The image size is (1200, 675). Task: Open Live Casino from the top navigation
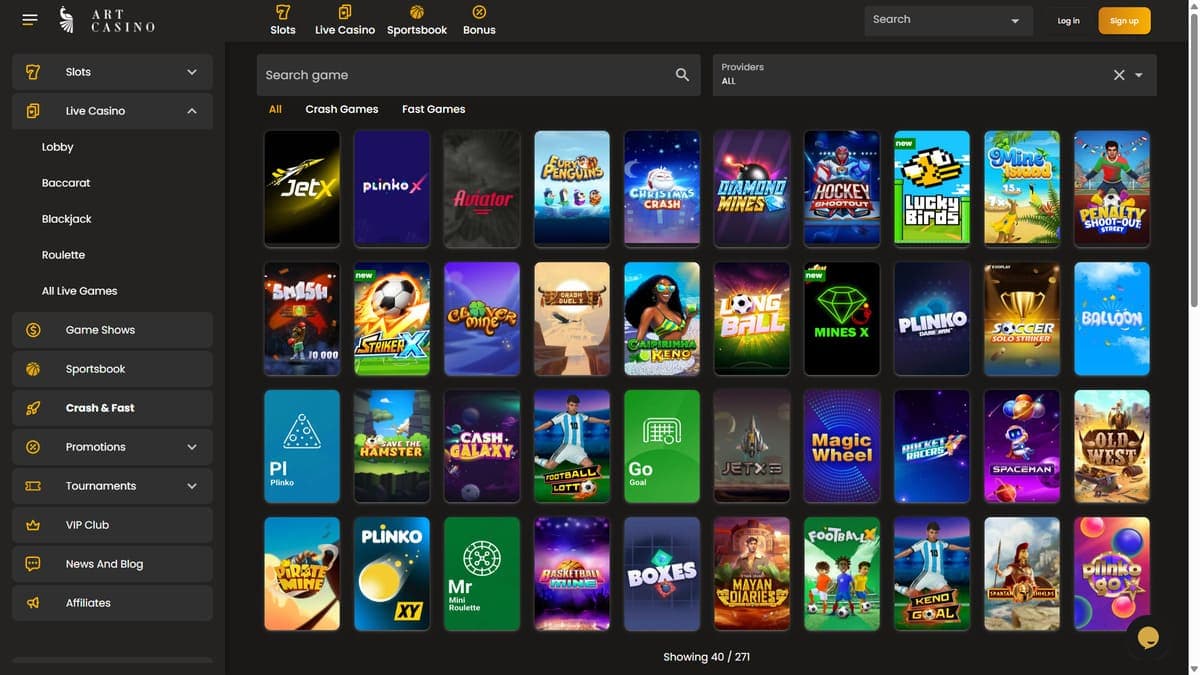(x=345, y=20)
